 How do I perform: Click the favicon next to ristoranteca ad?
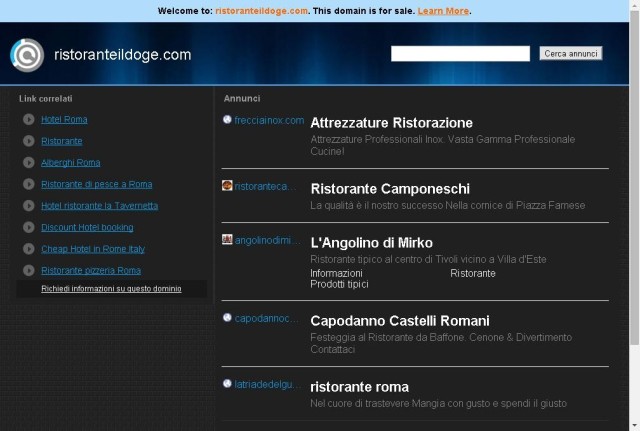[227, 185]
